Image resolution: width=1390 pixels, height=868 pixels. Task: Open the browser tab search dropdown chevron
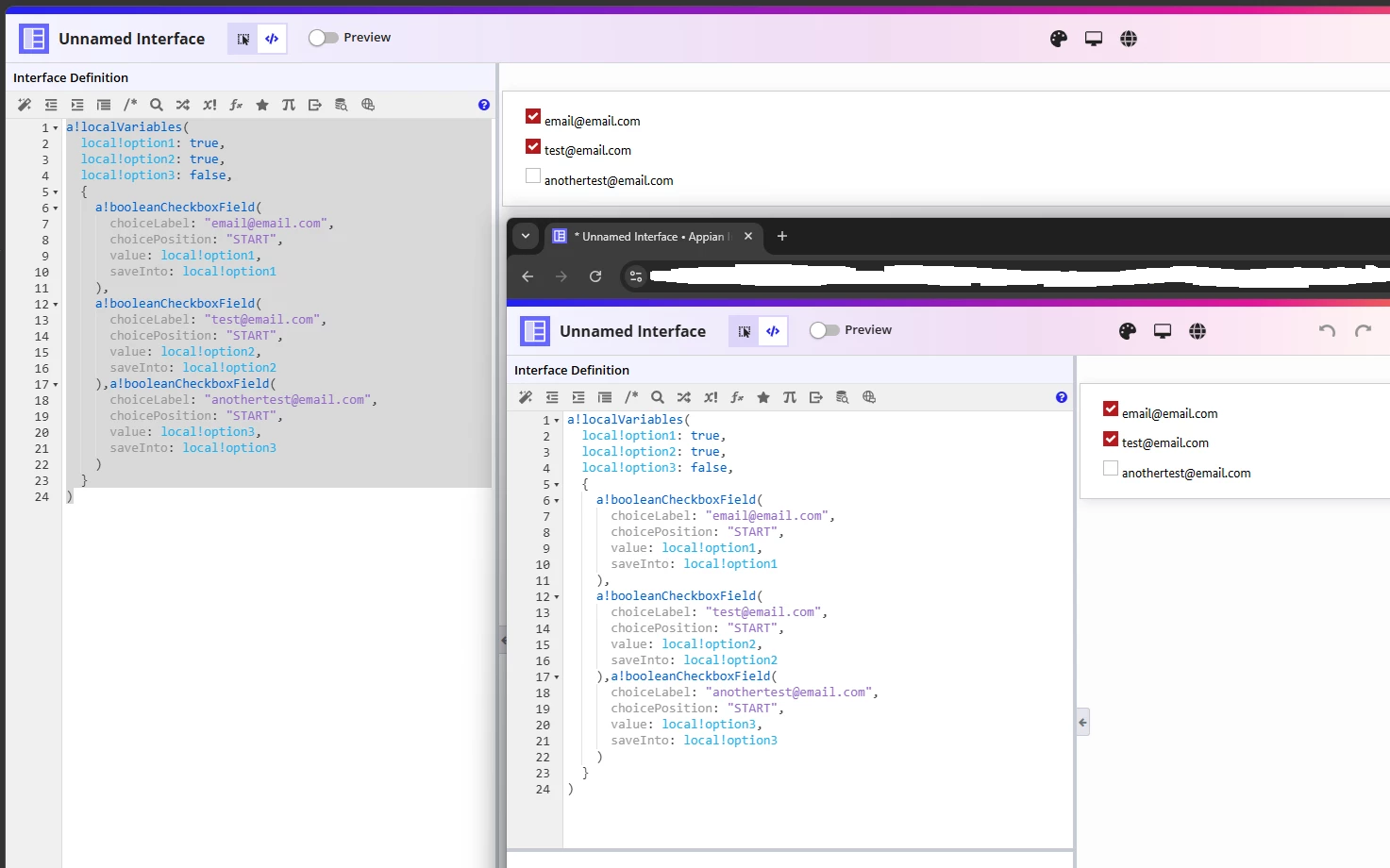[x=526, y=236]
